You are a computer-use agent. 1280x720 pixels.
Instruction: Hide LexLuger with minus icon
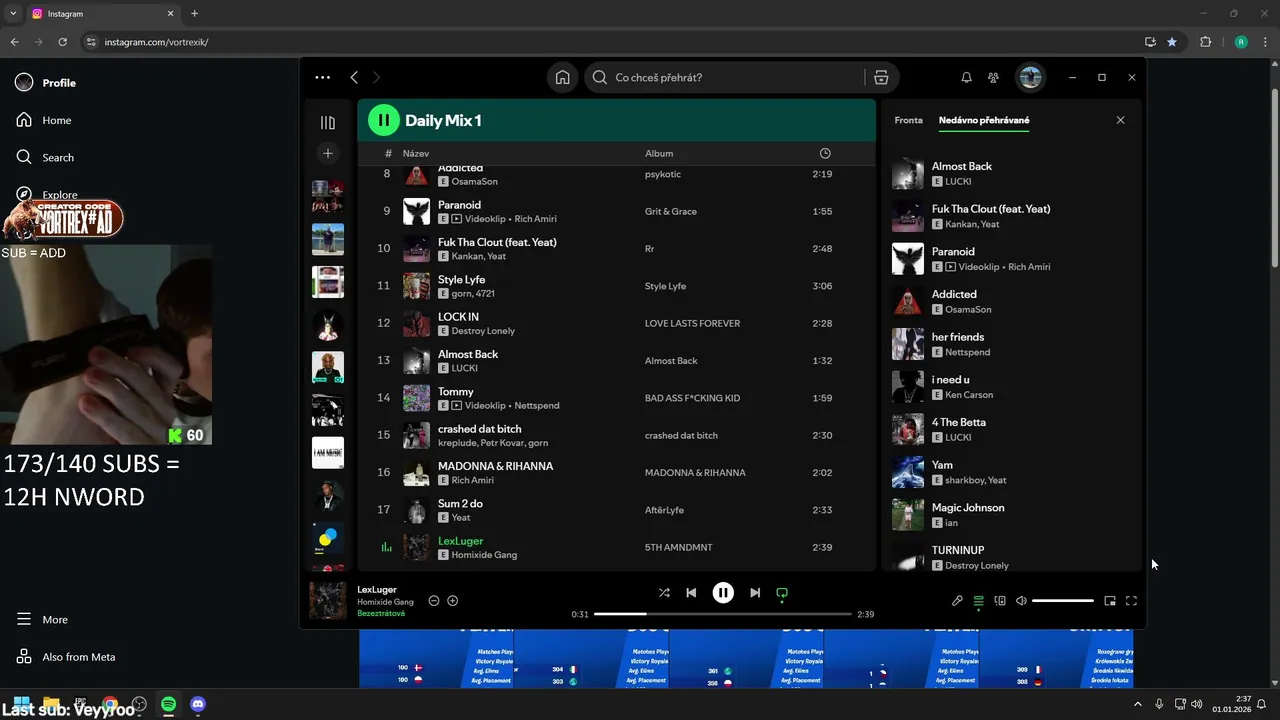434,601
